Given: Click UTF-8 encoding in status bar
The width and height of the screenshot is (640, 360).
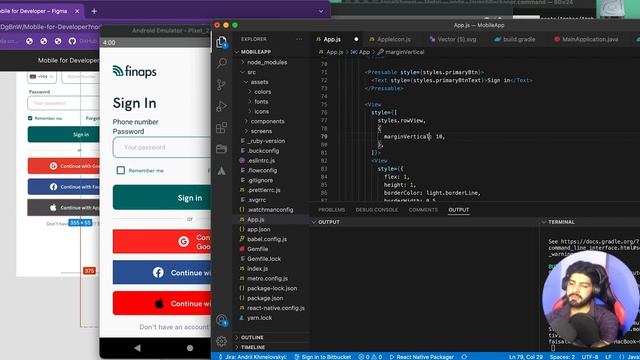Looking at the screenshot, I should click(x=589, y=356).
